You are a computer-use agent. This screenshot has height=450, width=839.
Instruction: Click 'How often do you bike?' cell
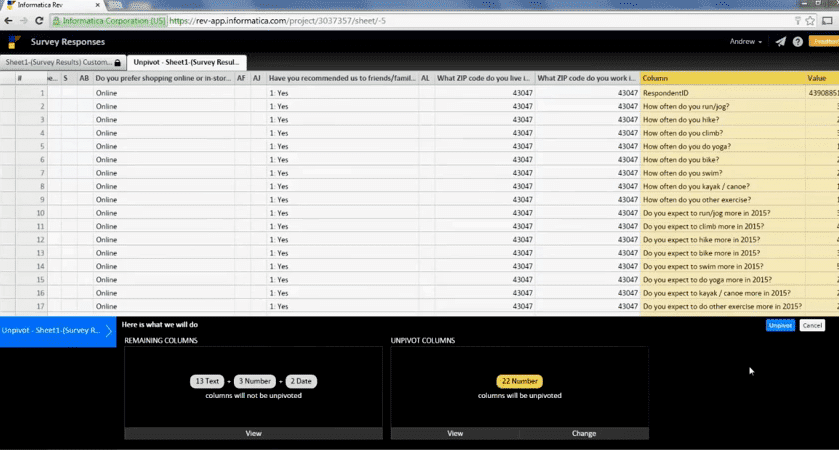722,160
